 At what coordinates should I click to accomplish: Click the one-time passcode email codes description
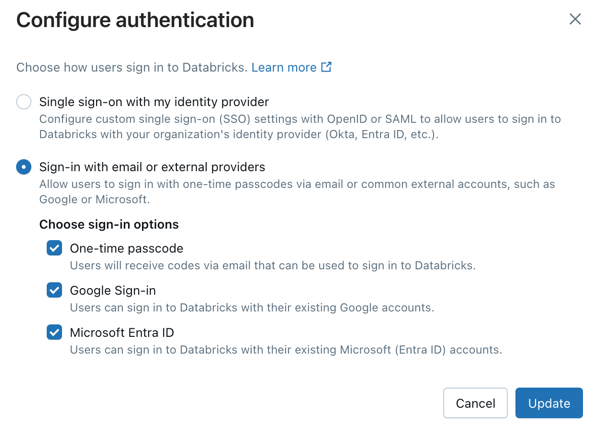click(x=272, y=266)
